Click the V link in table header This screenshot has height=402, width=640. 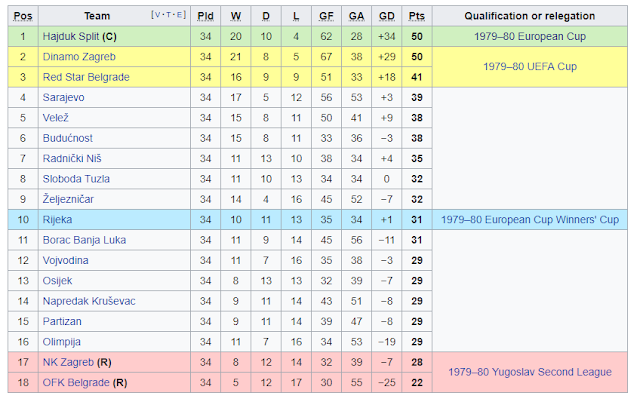[x=158, y=15]
